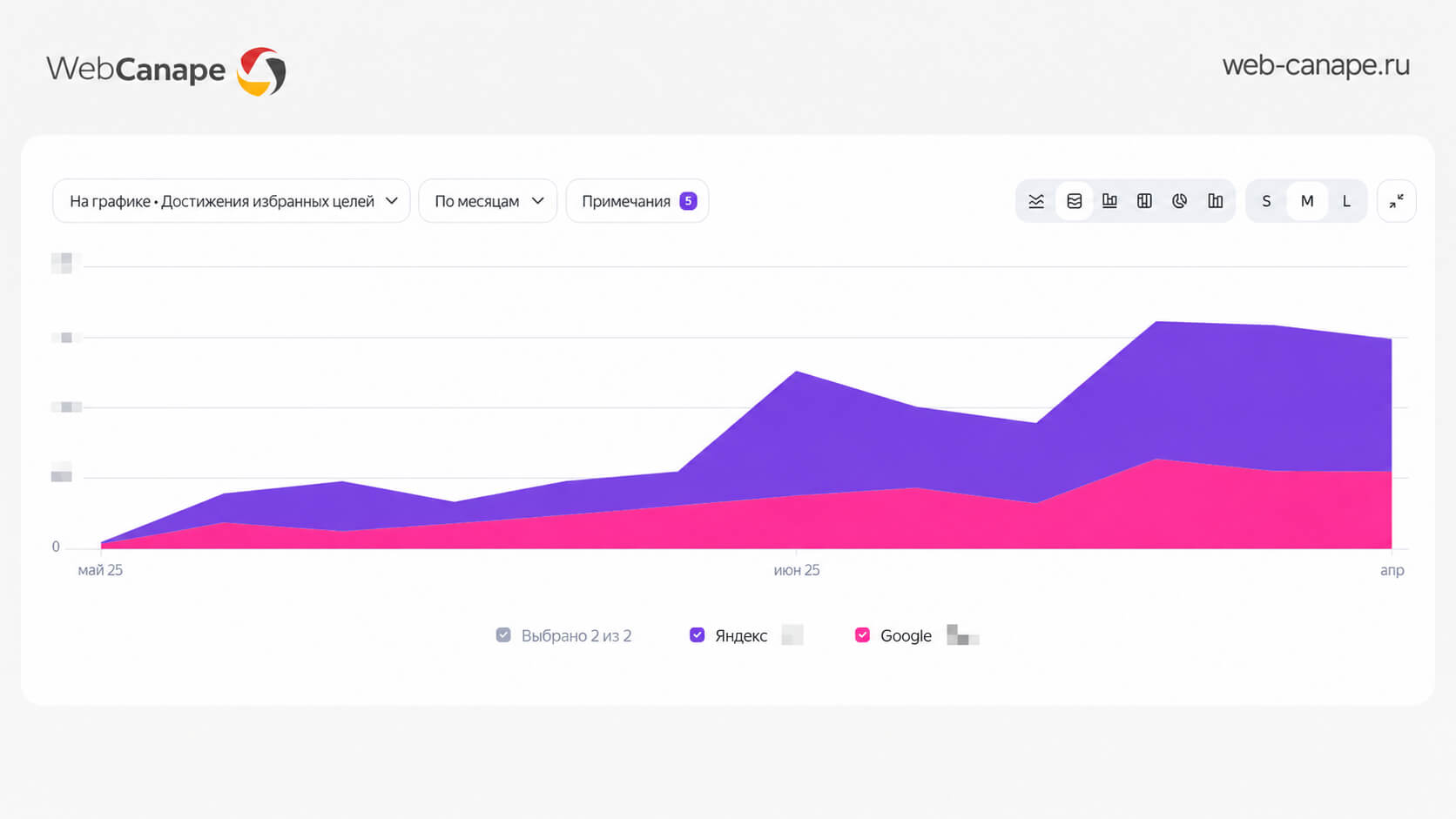Open the 'На графике · Достижения избранных целей' dropdown
The image size is (1456, 819).
[232, 201]
